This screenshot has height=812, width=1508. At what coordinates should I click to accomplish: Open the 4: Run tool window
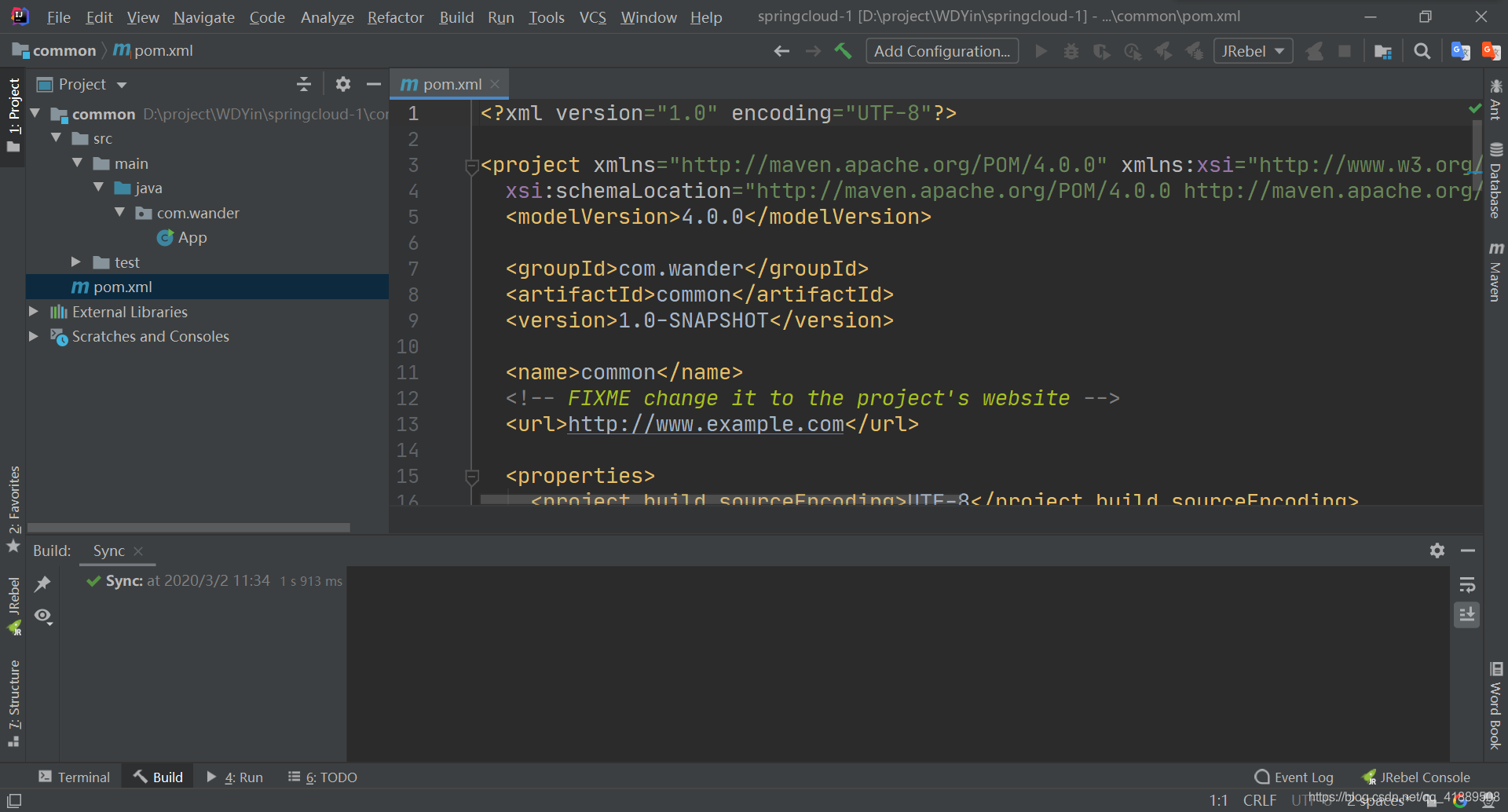pyautogui.click(x=235, y=777)
